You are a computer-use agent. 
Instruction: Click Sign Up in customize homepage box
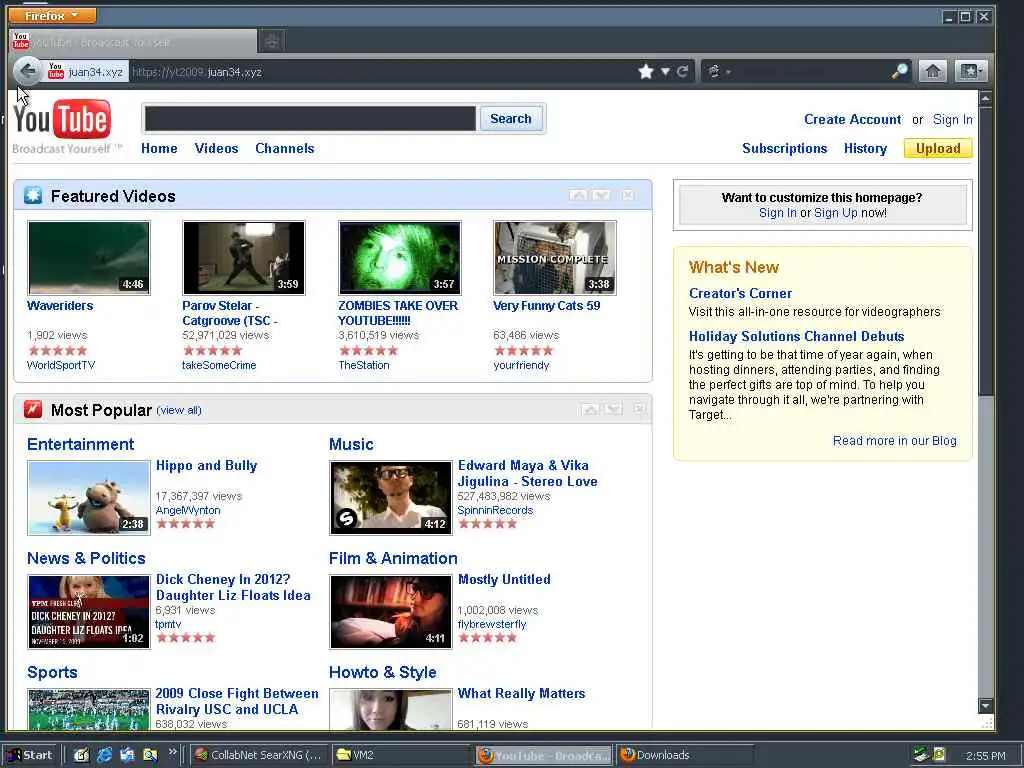835,213
